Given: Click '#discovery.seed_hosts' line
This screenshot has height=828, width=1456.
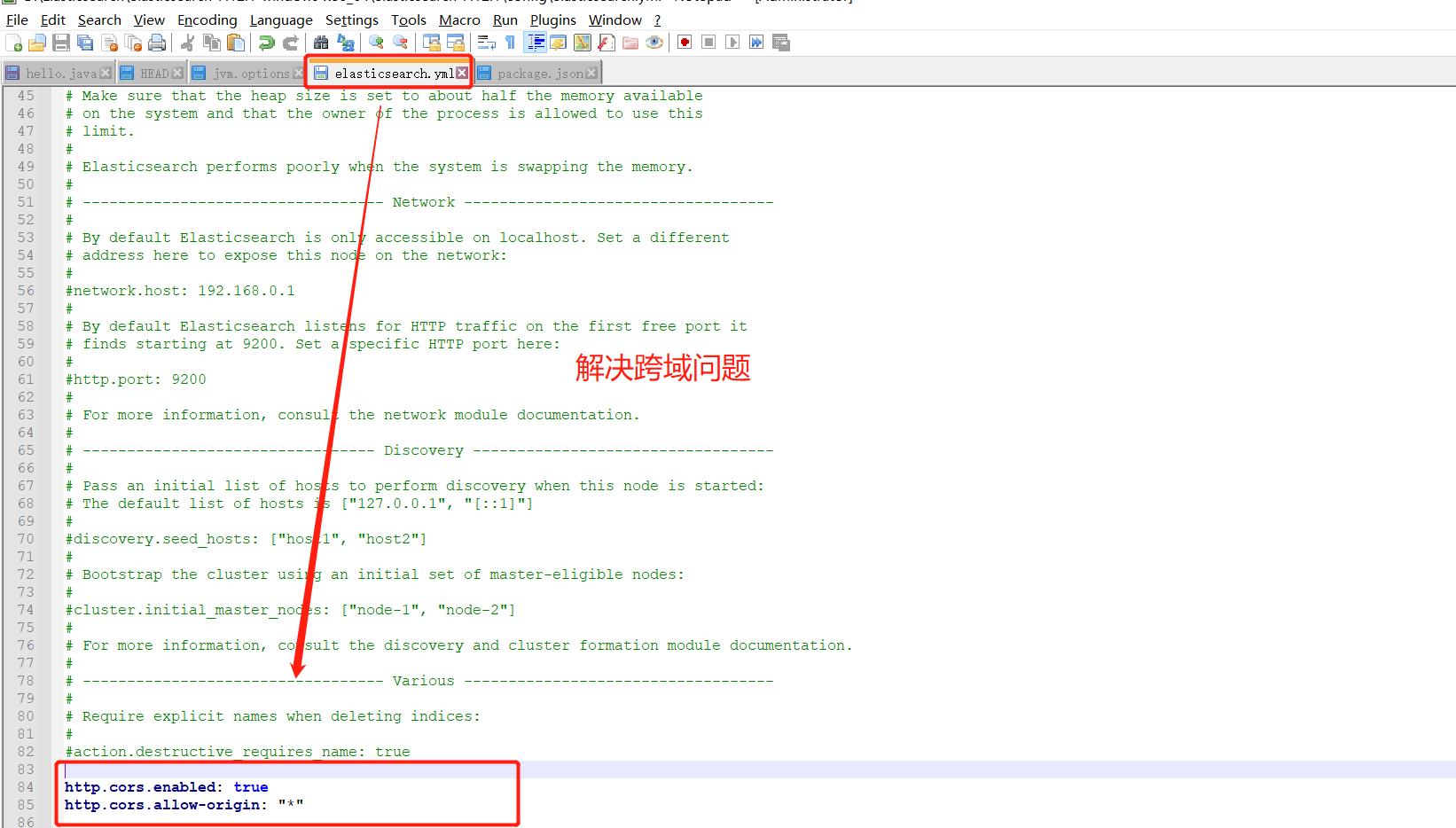Looking at the screenshot, I should (x=246, y=539).
